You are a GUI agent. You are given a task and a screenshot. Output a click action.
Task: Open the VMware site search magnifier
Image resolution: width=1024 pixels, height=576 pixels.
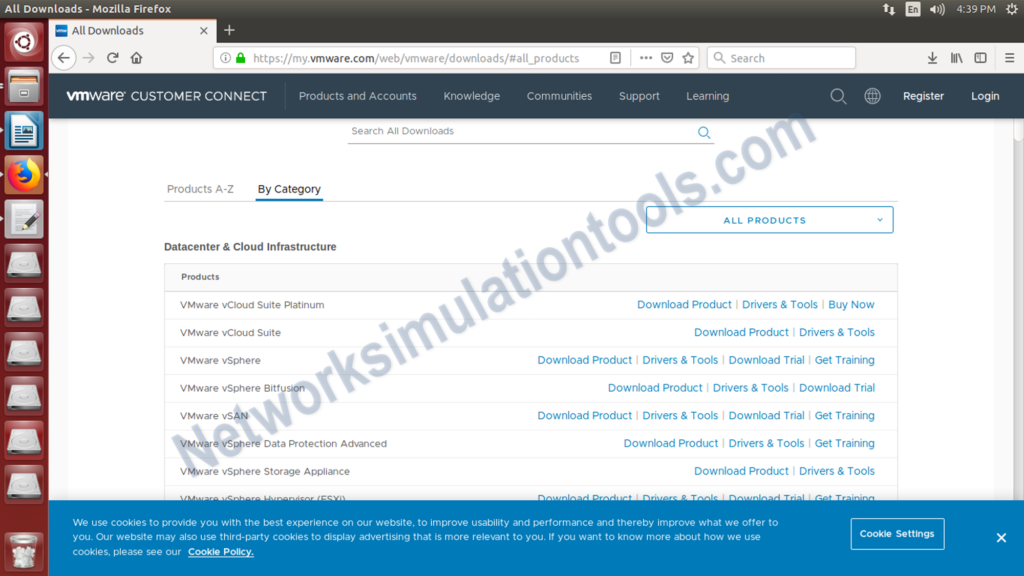[x=838, y=96]
